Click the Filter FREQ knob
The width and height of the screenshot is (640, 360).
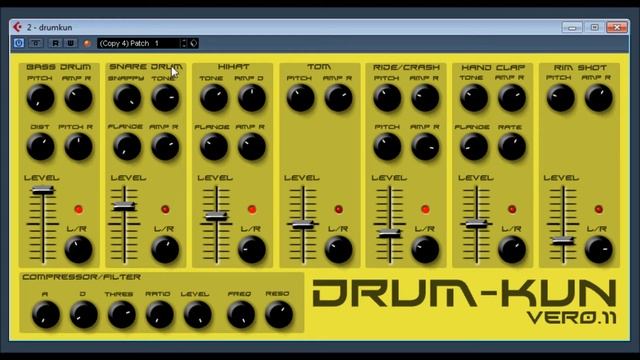pyautogui.click(x=241, y=315)
